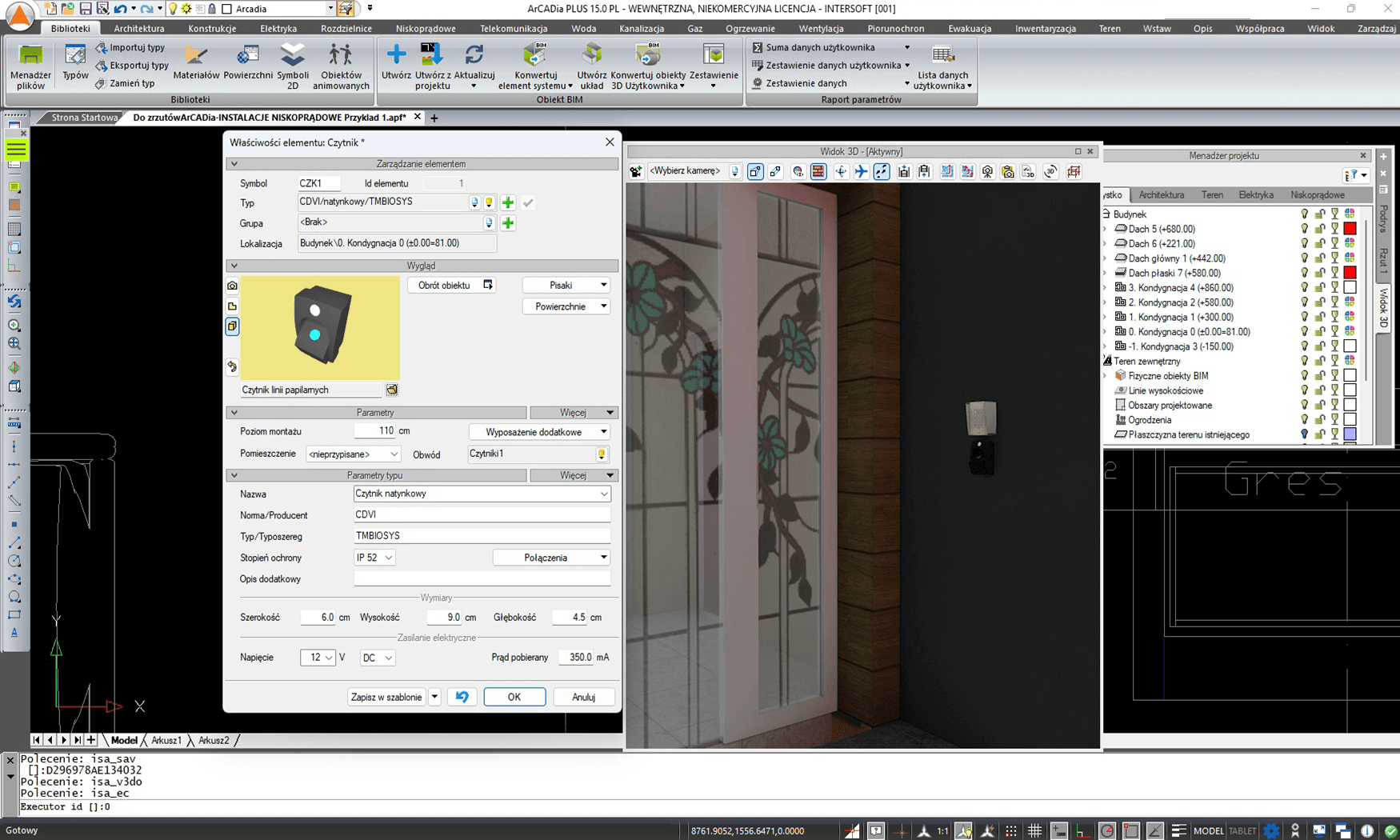This screenshot has width=1400, height=840.
Task: Open Zestawienie report icon
Action: point(714,66)
